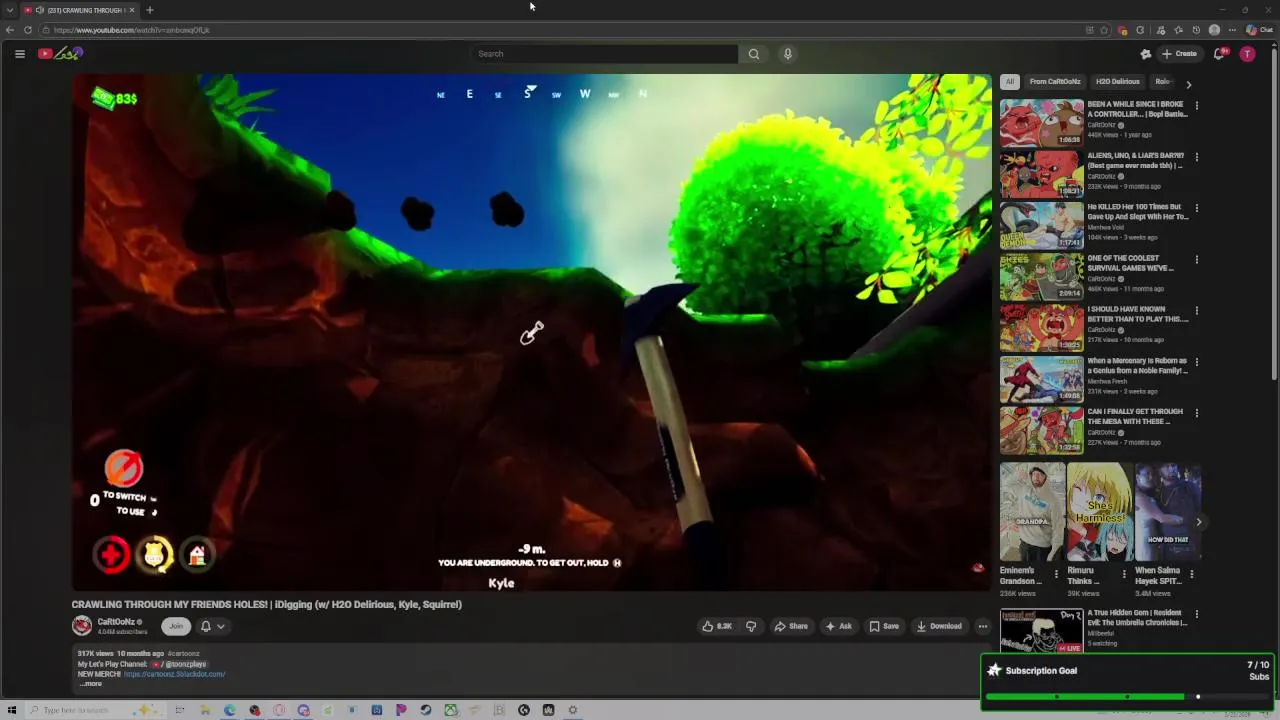Screen dimensions: 1280x720
Task: Click the Join channel button
Action: 176,626
